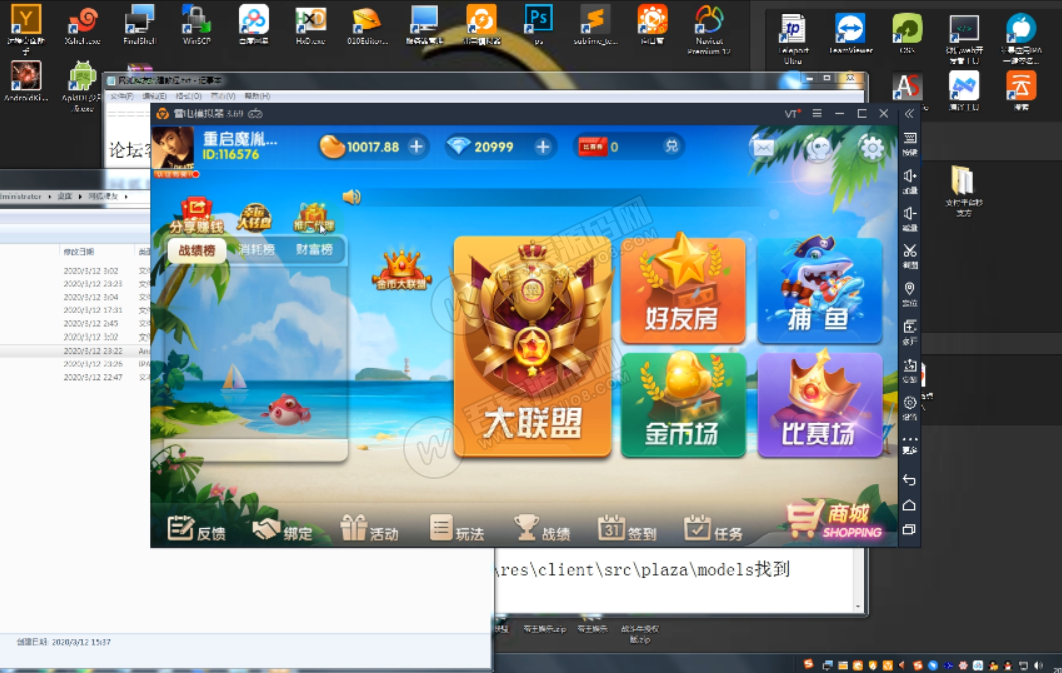Click emulator recent apps button
Screen dimensions: 1062x673
[x=910, y=529]
